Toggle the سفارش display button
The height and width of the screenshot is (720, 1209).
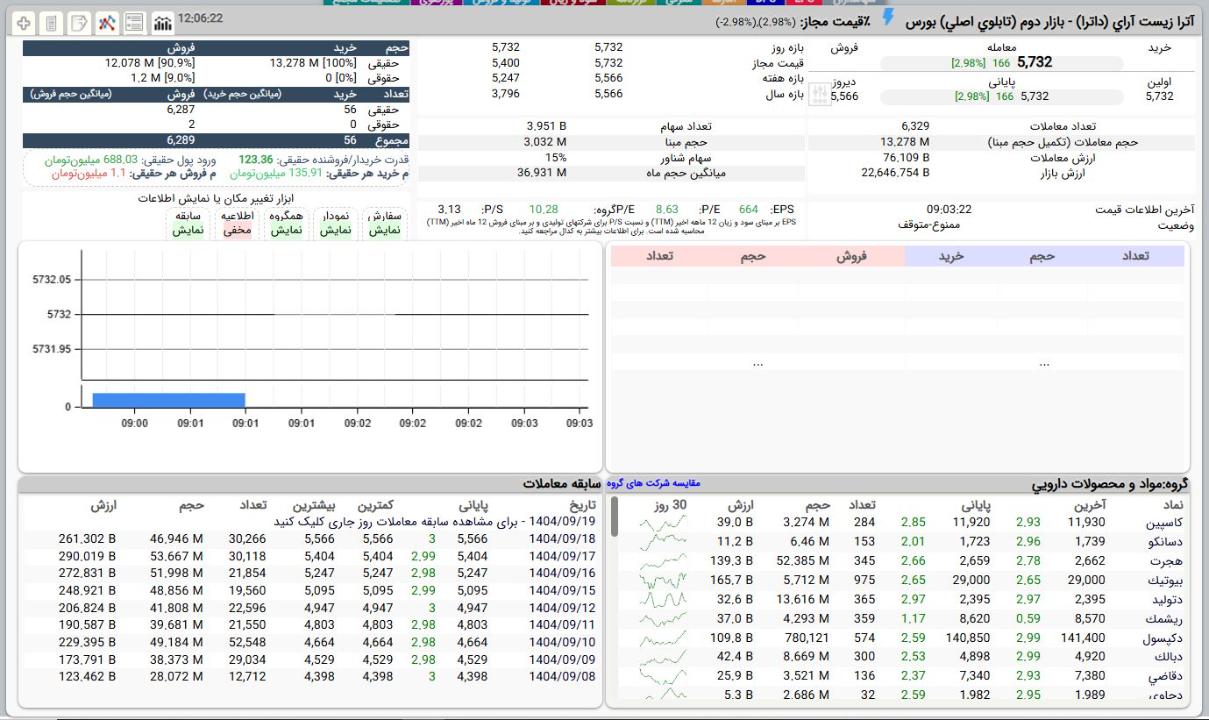[x=383, y=223]
